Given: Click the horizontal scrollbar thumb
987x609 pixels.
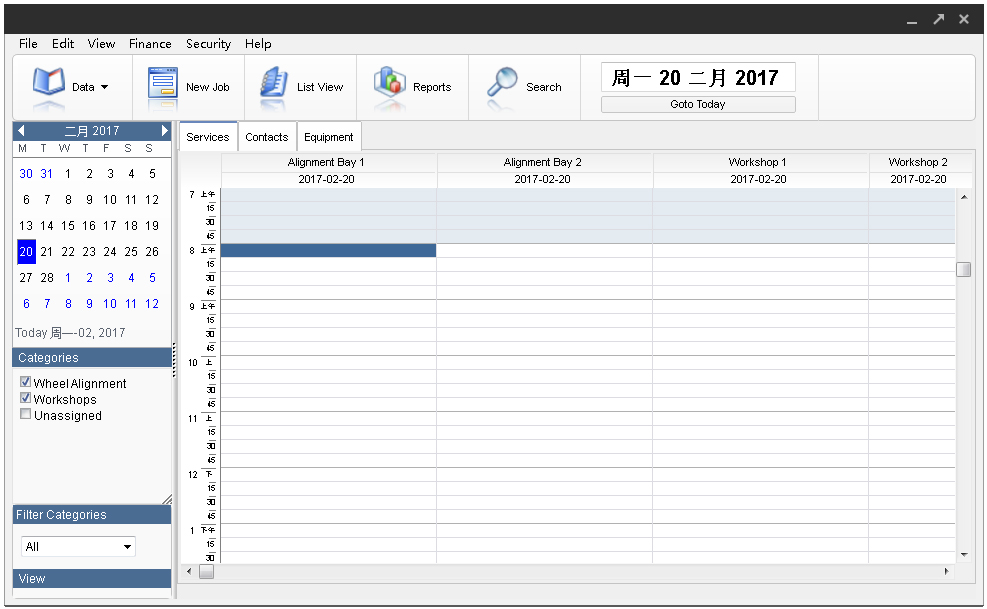Looking at the screenshot, I should click(206, 571).
